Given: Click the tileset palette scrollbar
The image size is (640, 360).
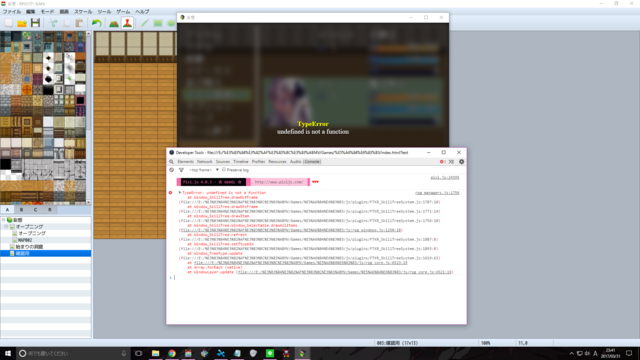Looking at the screenshot, I should 89,118.
